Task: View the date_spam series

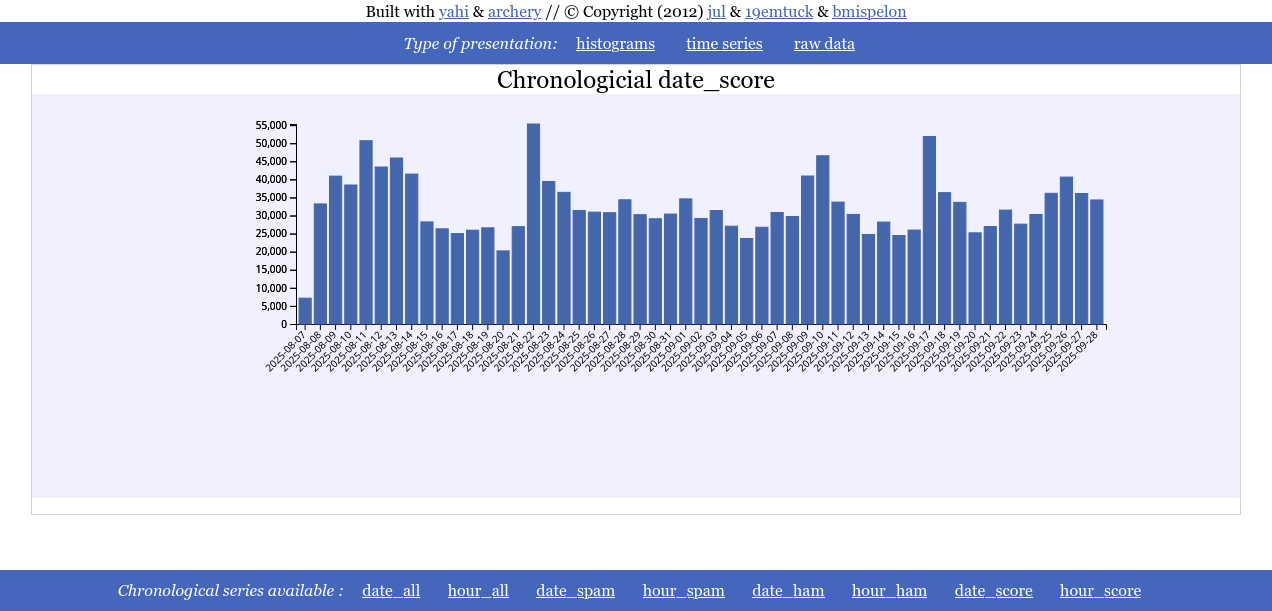Action: click(x=575, y=591)
